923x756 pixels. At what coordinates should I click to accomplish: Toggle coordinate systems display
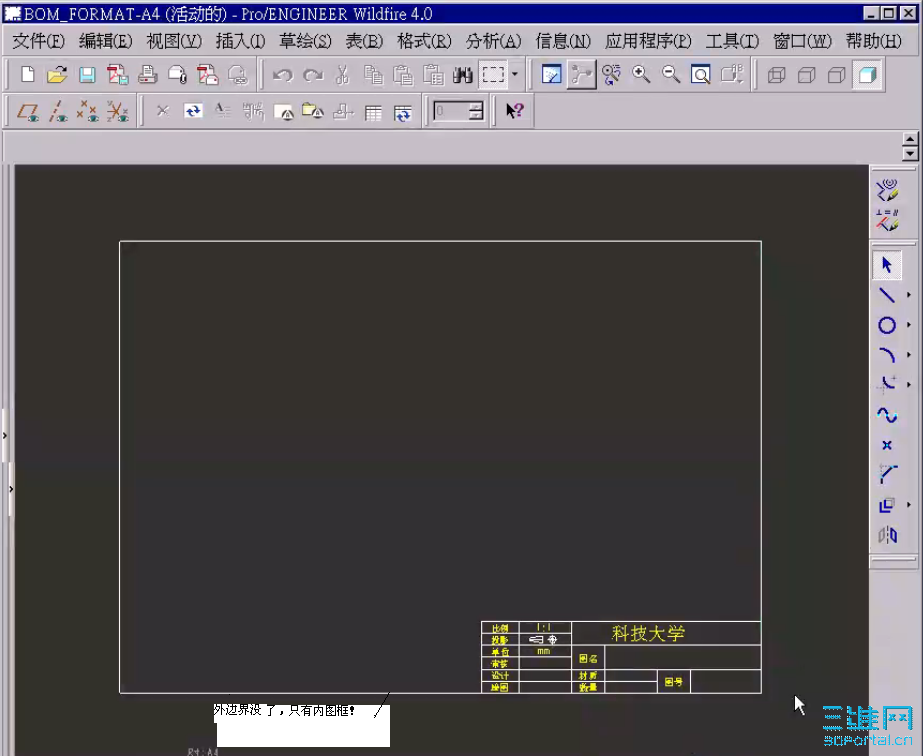[118, 111]
